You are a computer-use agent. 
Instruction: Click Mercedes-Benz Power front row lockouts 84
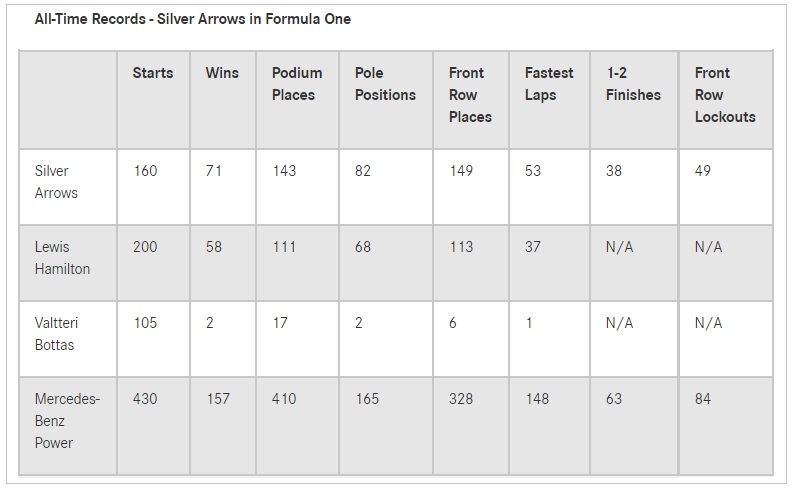pos(703,399)
